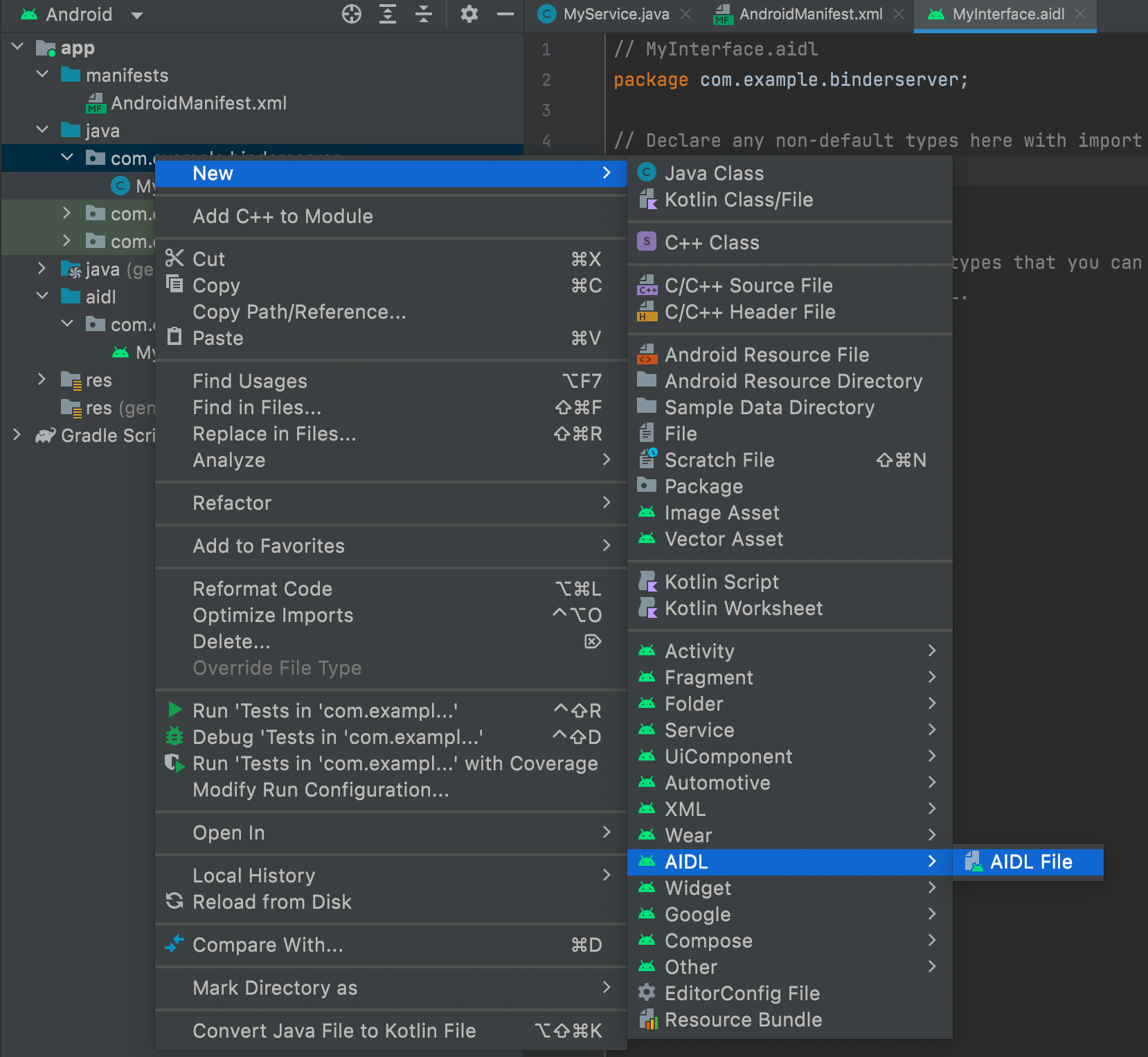
Task: Click the Expand All toolbar icon
Action: [388, 14]
